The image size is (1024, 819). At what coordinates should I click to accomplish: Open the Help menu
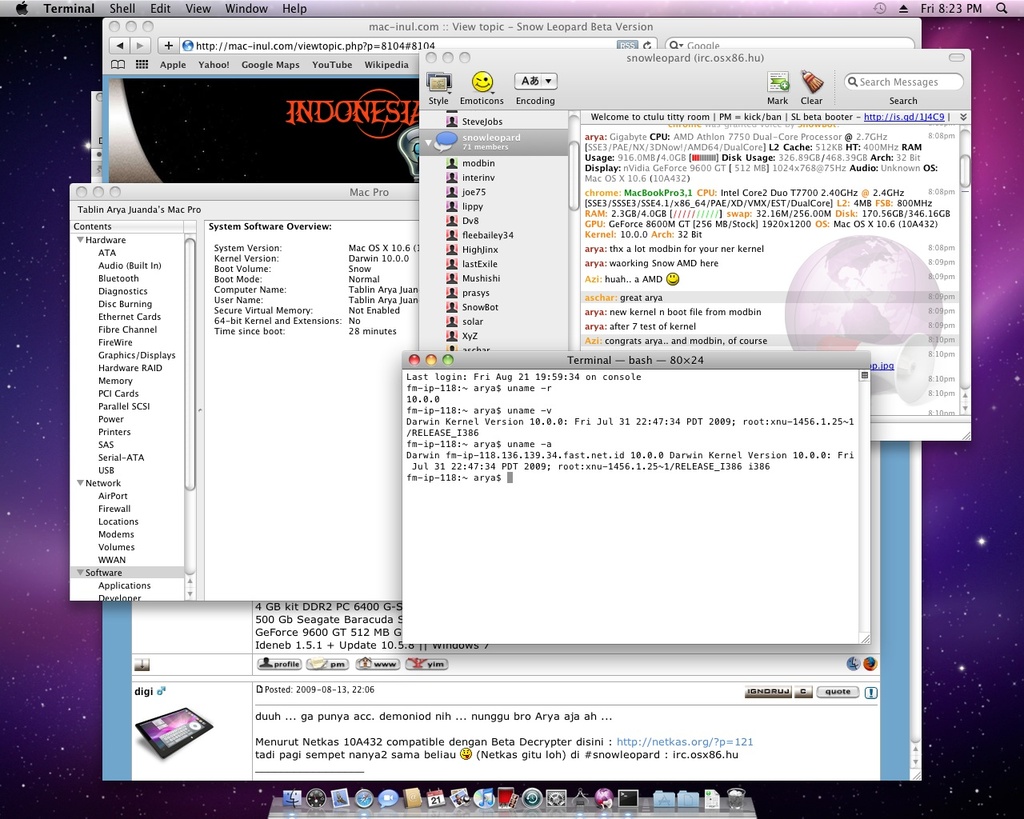pyautogui.click(x=295, y=8)
